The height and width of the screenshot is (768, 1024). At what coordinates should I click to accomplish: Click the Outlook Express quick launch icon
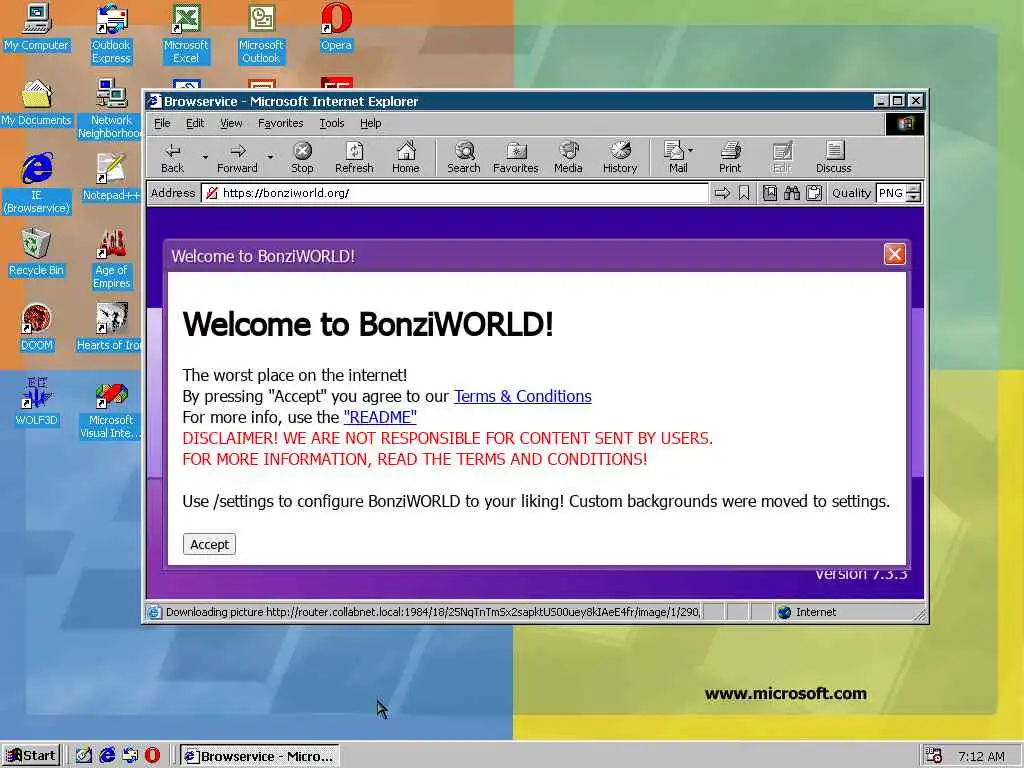130,756
